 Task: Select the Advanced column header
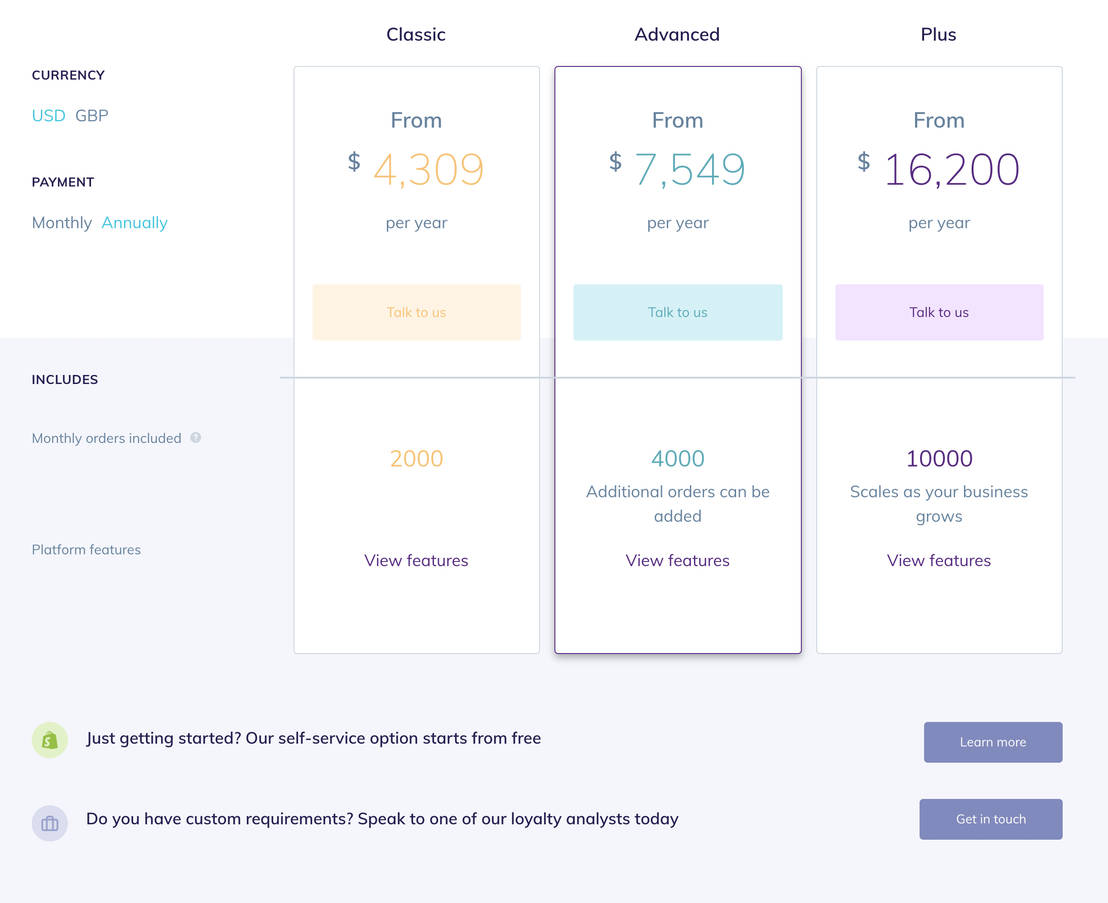pyautogui.click(x=677, y=34)
